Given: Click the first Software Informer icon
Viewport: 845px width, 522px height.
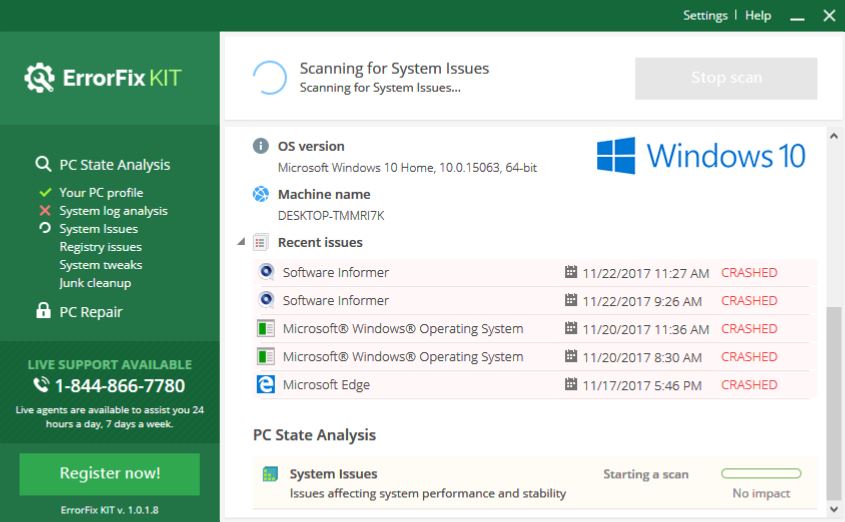Looking at the screenshot, I should pos(266,272).
